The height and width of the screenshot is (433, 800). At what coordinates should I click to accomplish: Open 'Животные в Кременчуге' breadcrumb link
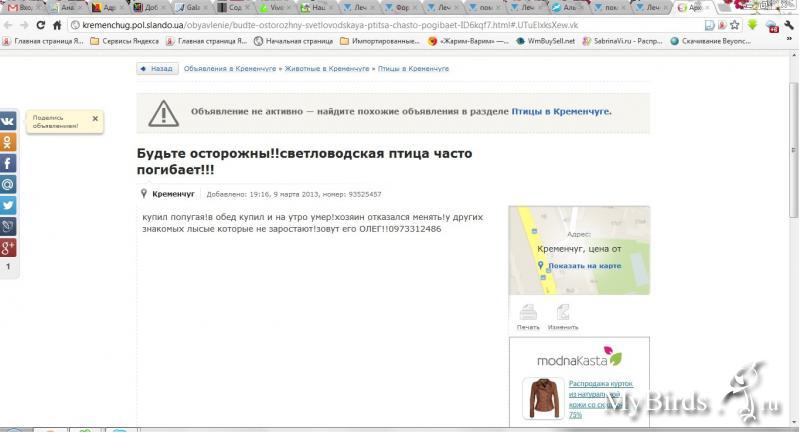coord(325,69)
